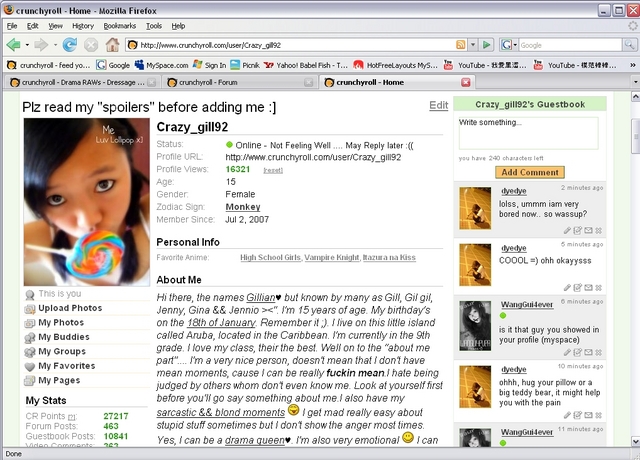Open WangGui4ever's profile from 6 minutes ago comment
640x460 pixels.
(x=527, y=304)
